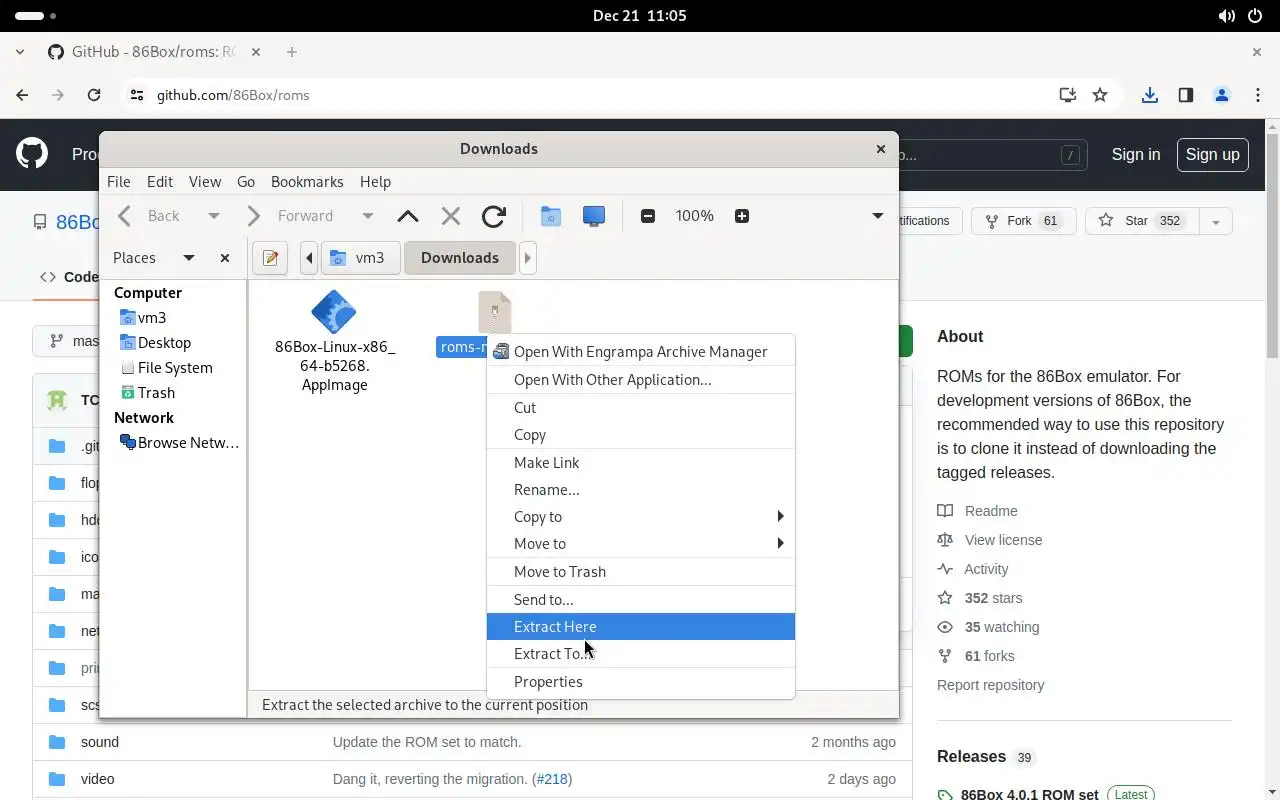Close the Places side pane
Screen dimensions: 1280x800
click(225, 258)
